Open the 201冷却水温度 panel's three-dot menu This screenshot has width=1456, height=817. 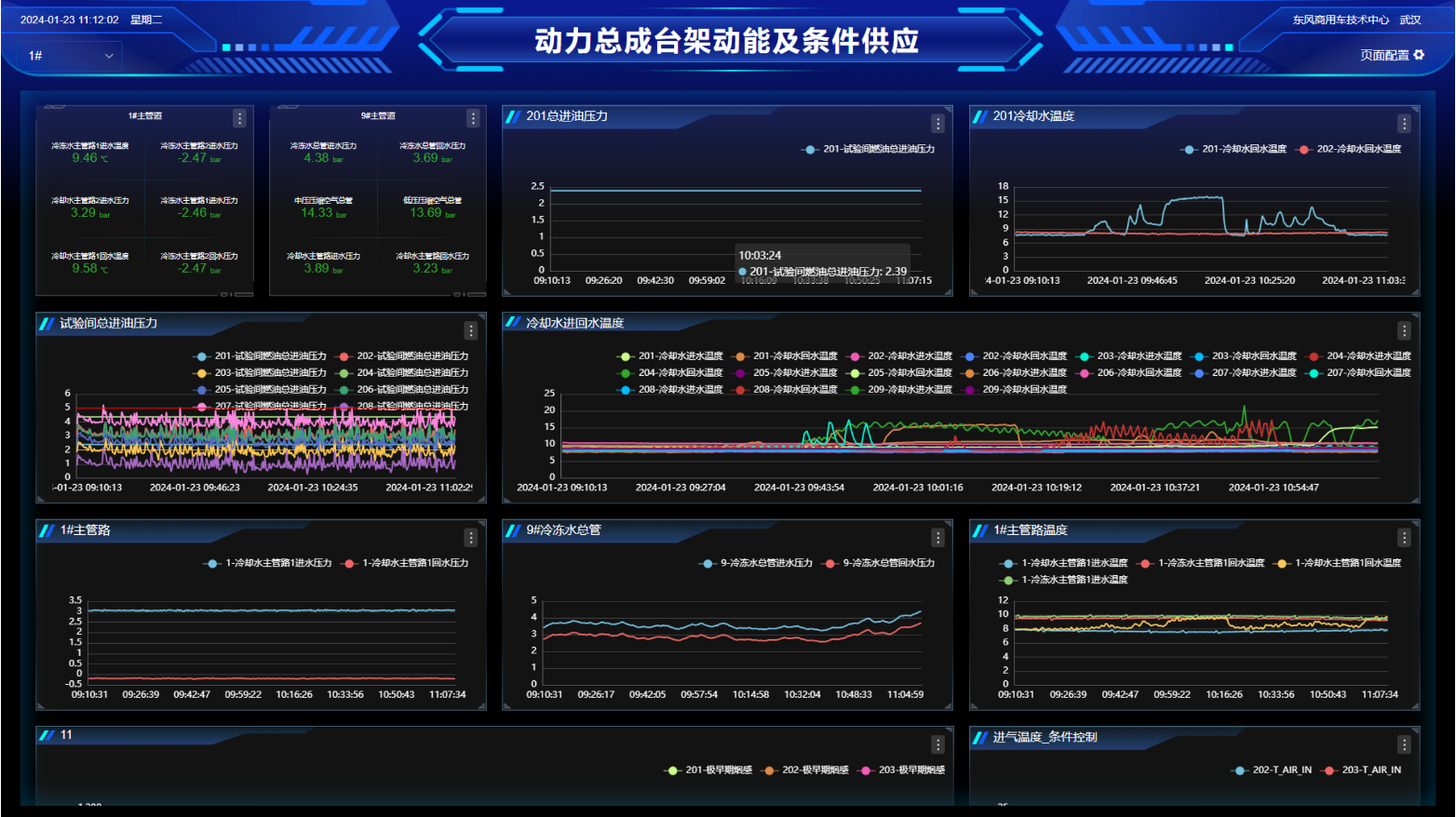click(1404, 124)
